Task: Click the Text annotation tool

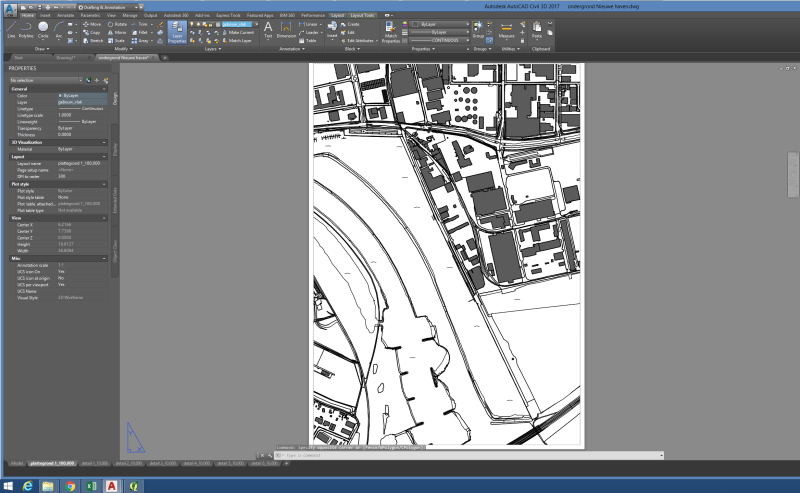Action: point(268,29)
